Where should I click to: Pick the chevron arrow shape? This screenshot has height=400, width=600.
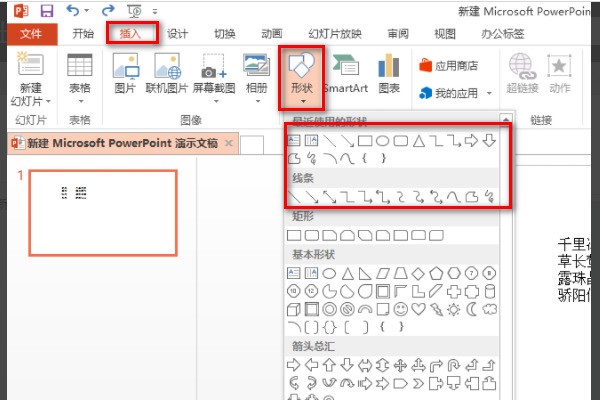pos(418,383)
